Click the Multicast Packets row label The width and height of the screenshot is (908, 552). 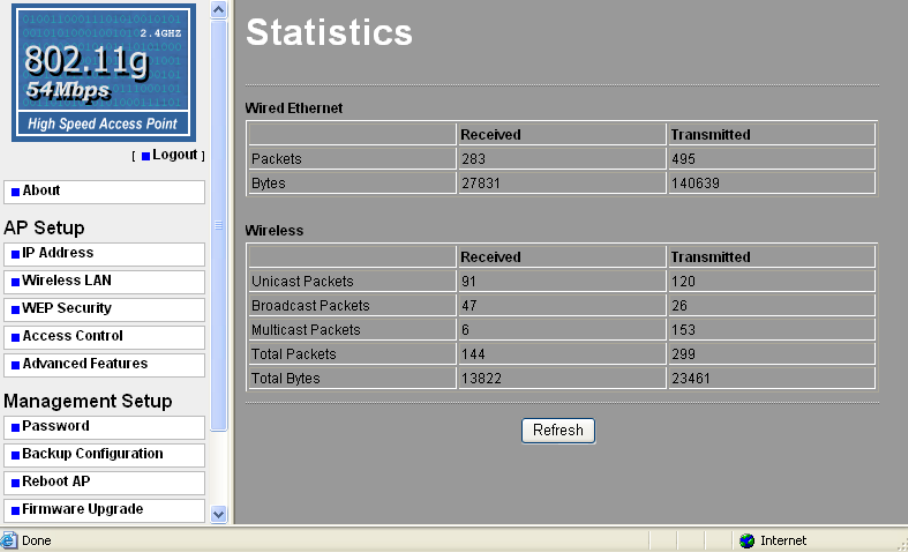pos(306,330)
